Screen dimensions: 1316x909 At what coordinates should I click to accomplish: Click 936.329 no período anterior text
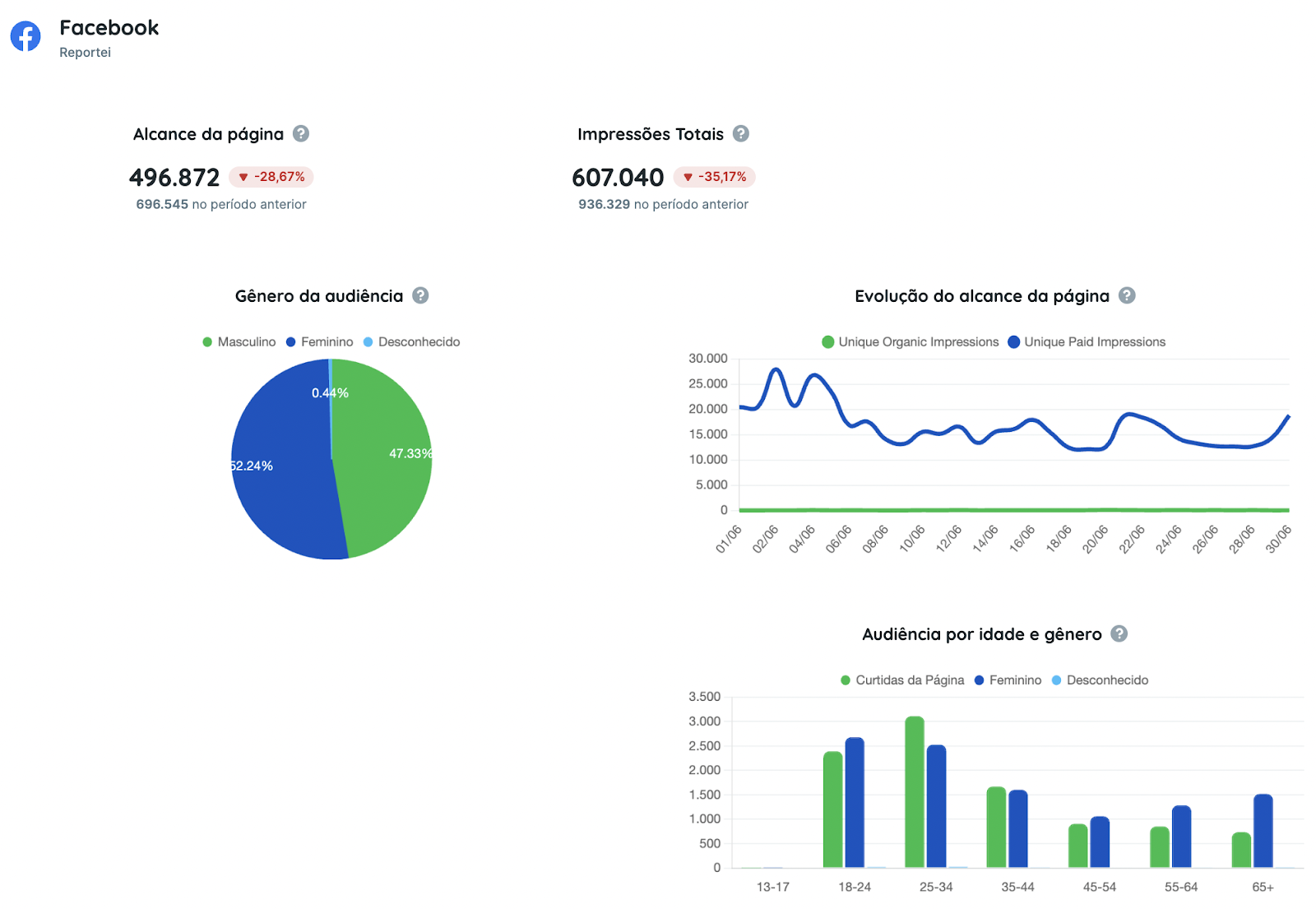click(x=663, y=204)
